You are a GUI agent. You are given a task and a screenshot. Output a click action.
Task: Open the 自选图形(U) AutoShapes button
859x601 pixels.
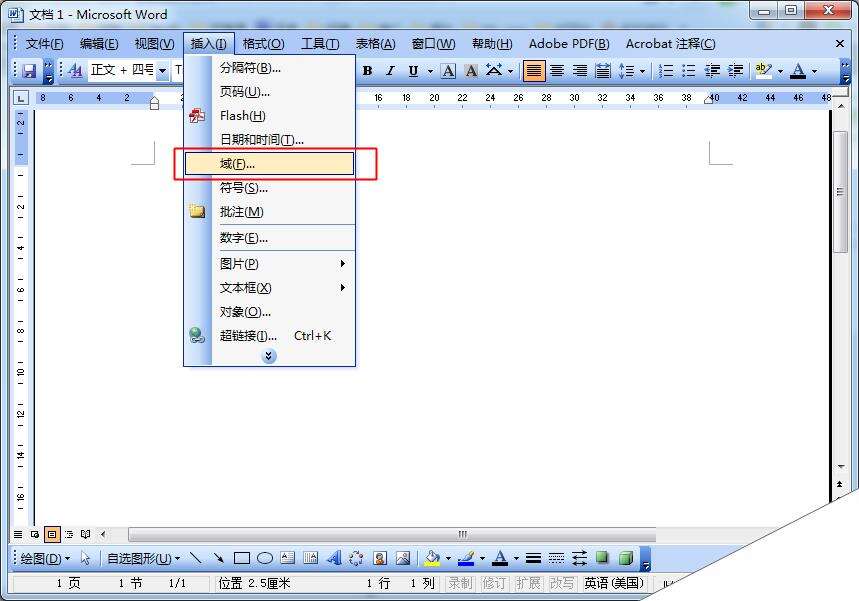pos(144,559)
